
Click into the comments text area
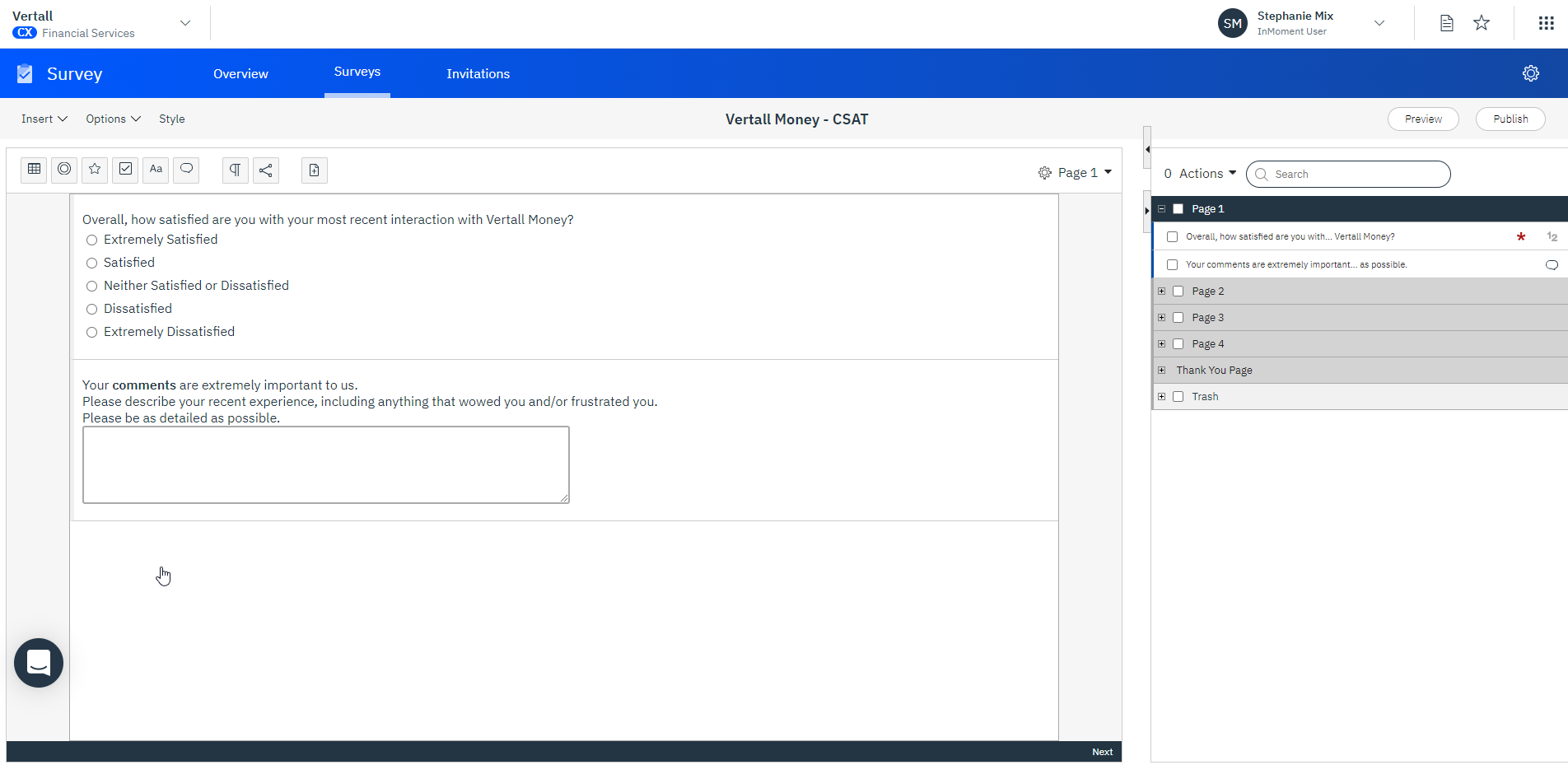click(326, 464)
